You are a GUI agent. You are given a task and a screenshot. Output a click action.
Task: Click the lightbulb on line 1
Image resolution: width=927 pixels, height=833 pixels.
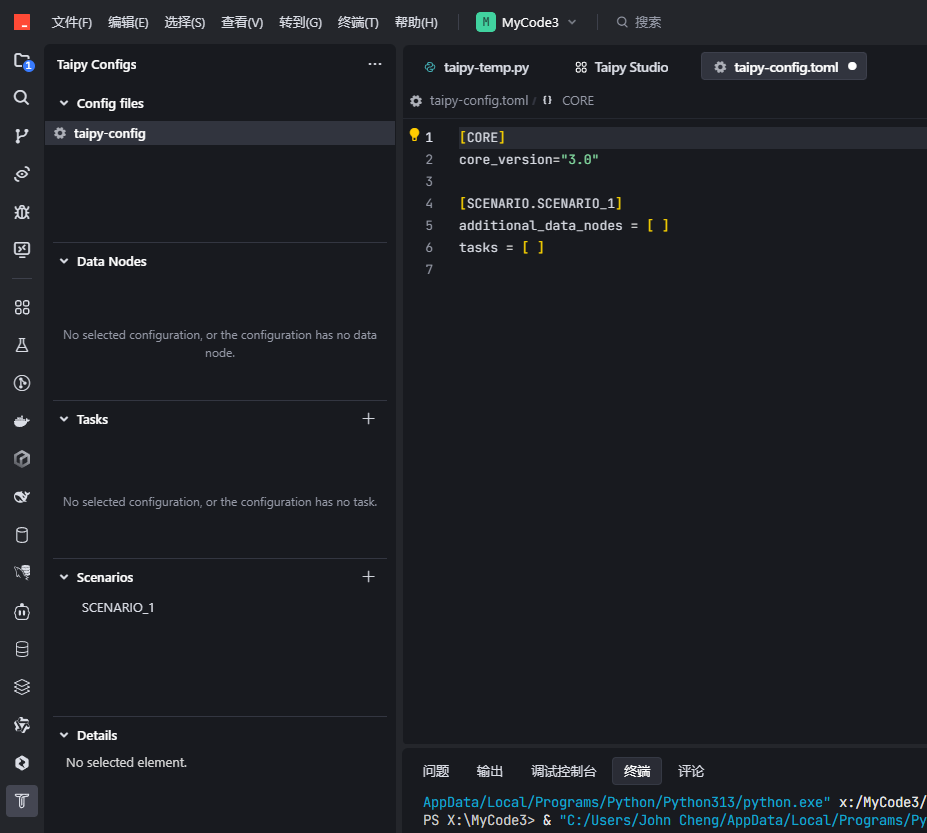(x=415, y=136)
